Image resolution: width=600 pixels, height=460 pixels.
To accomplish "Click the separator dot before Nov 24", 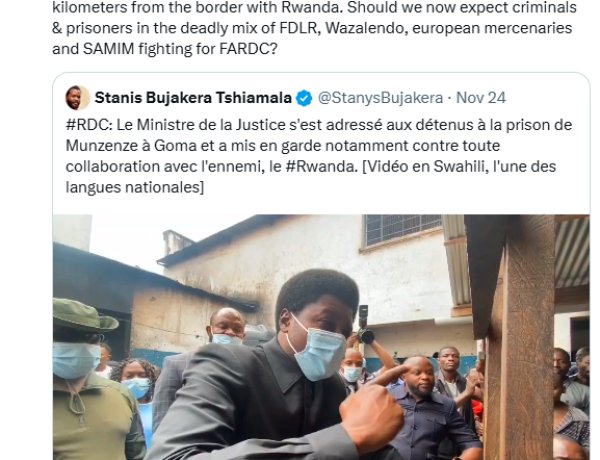I will pos(449,98).
